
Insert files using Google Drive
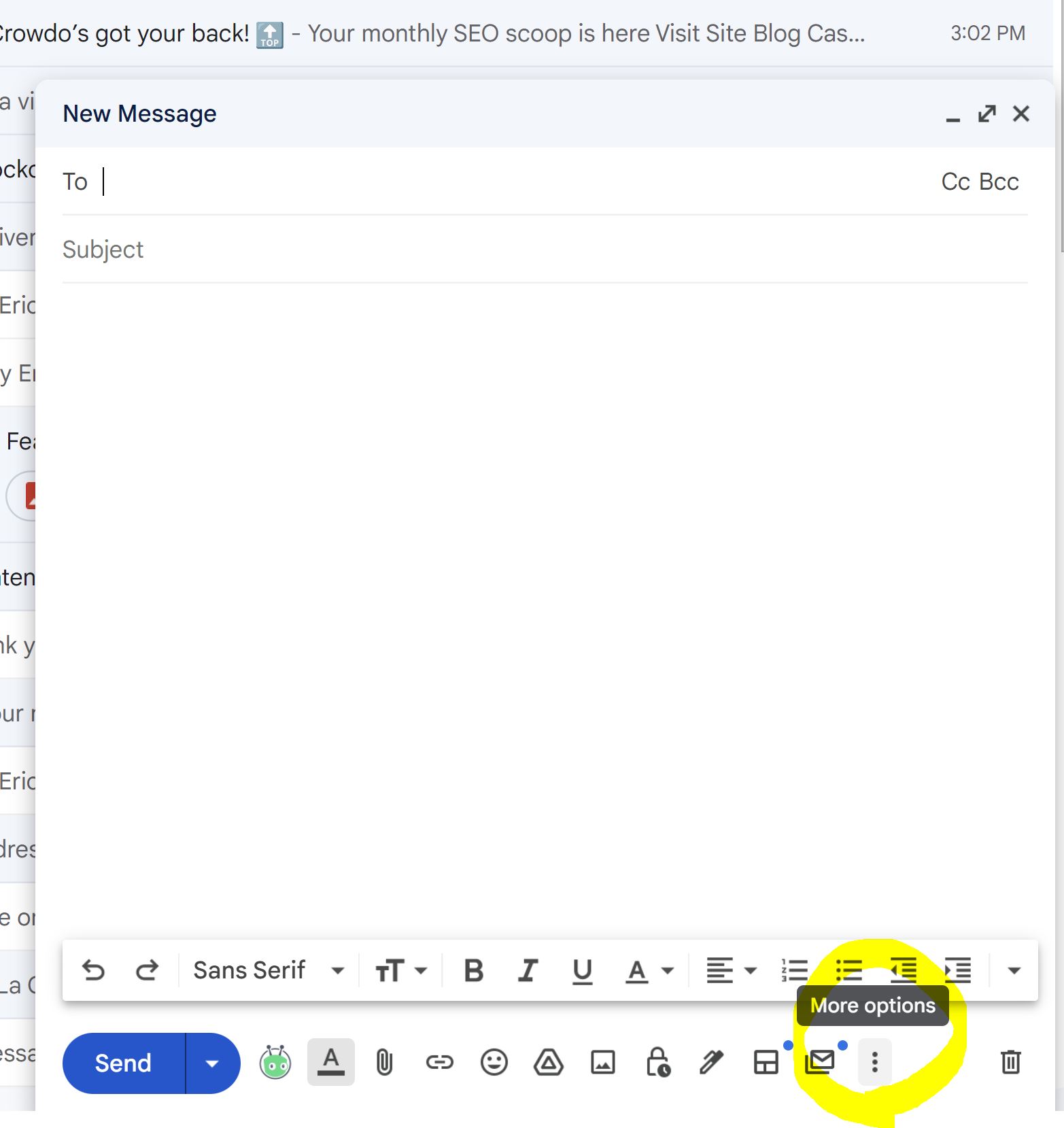click(549, 1062)
